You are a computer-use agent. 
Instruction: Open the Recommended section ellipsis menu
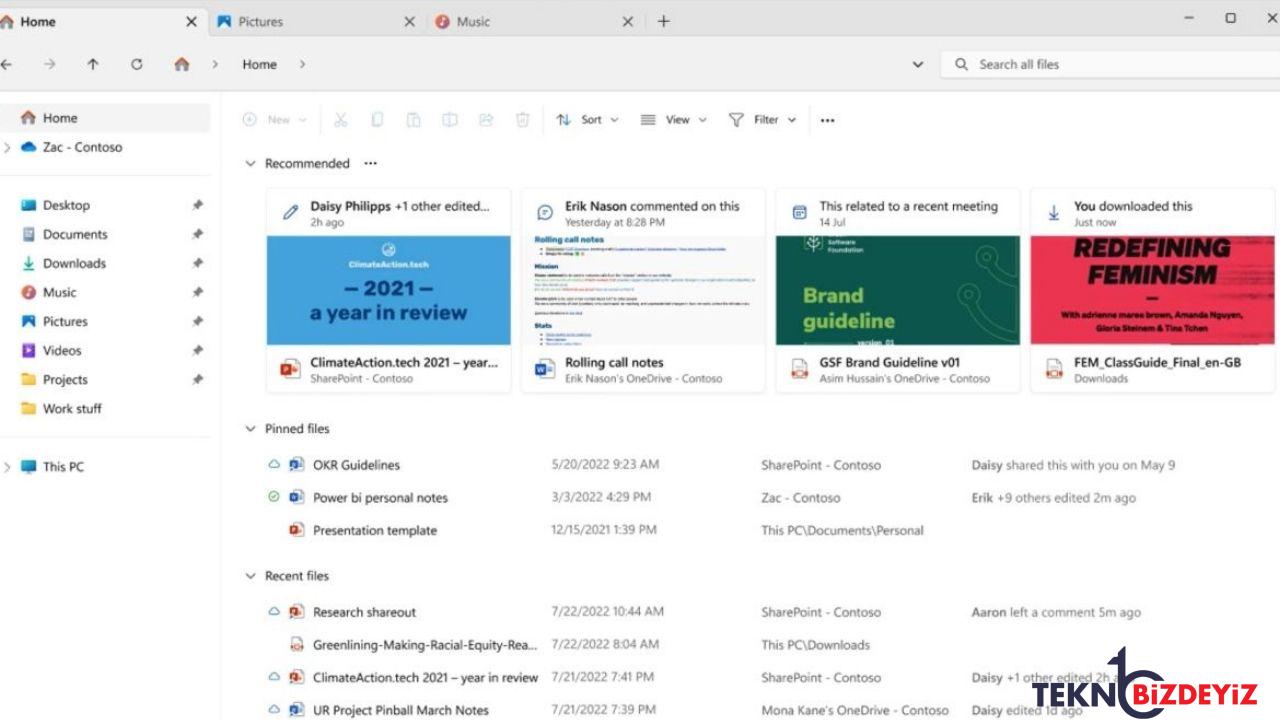[x=371, y=163]
